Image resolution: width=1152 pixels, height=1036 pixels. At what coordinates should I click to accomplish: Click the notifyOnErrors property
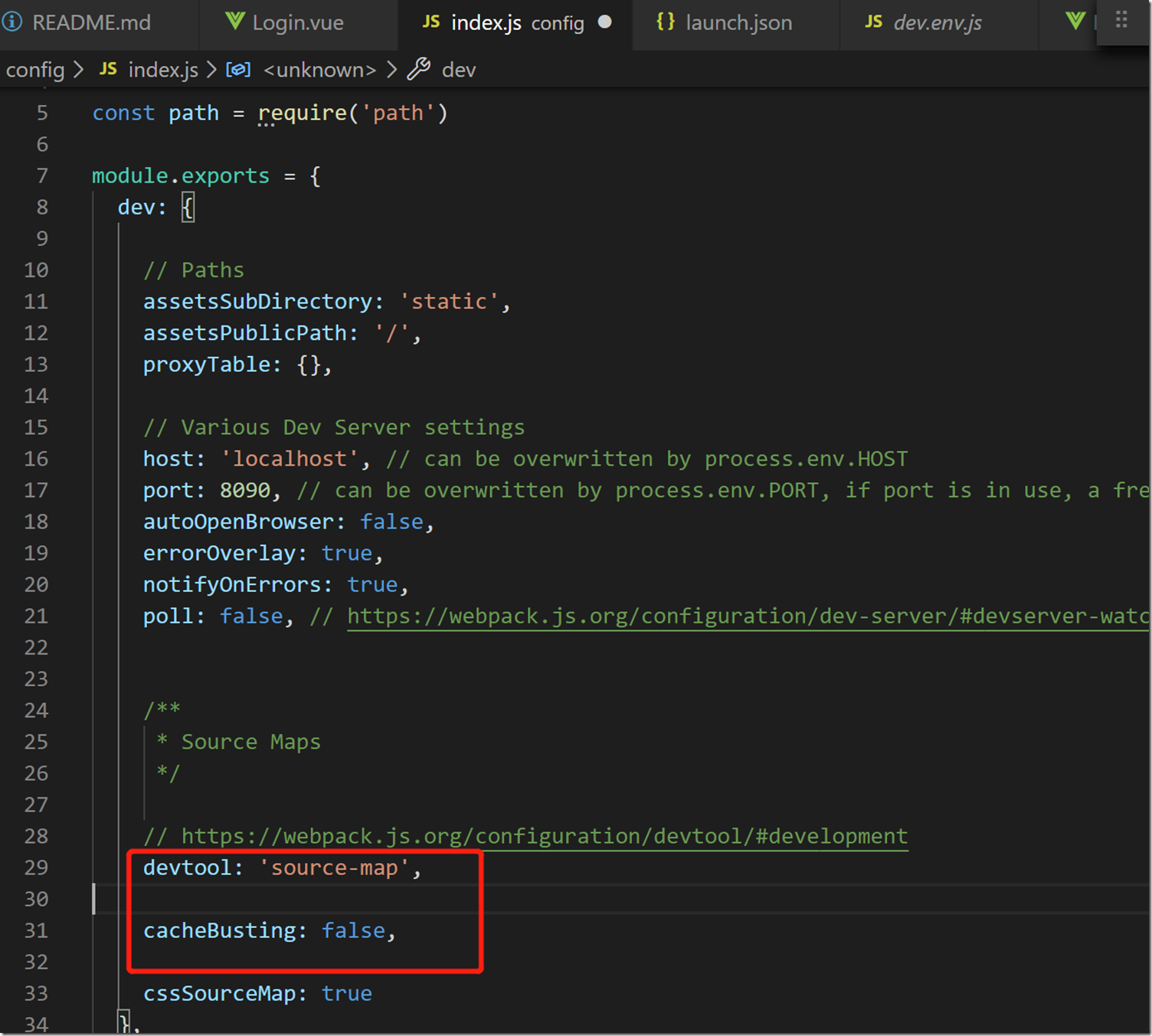[x=232, y=584]
